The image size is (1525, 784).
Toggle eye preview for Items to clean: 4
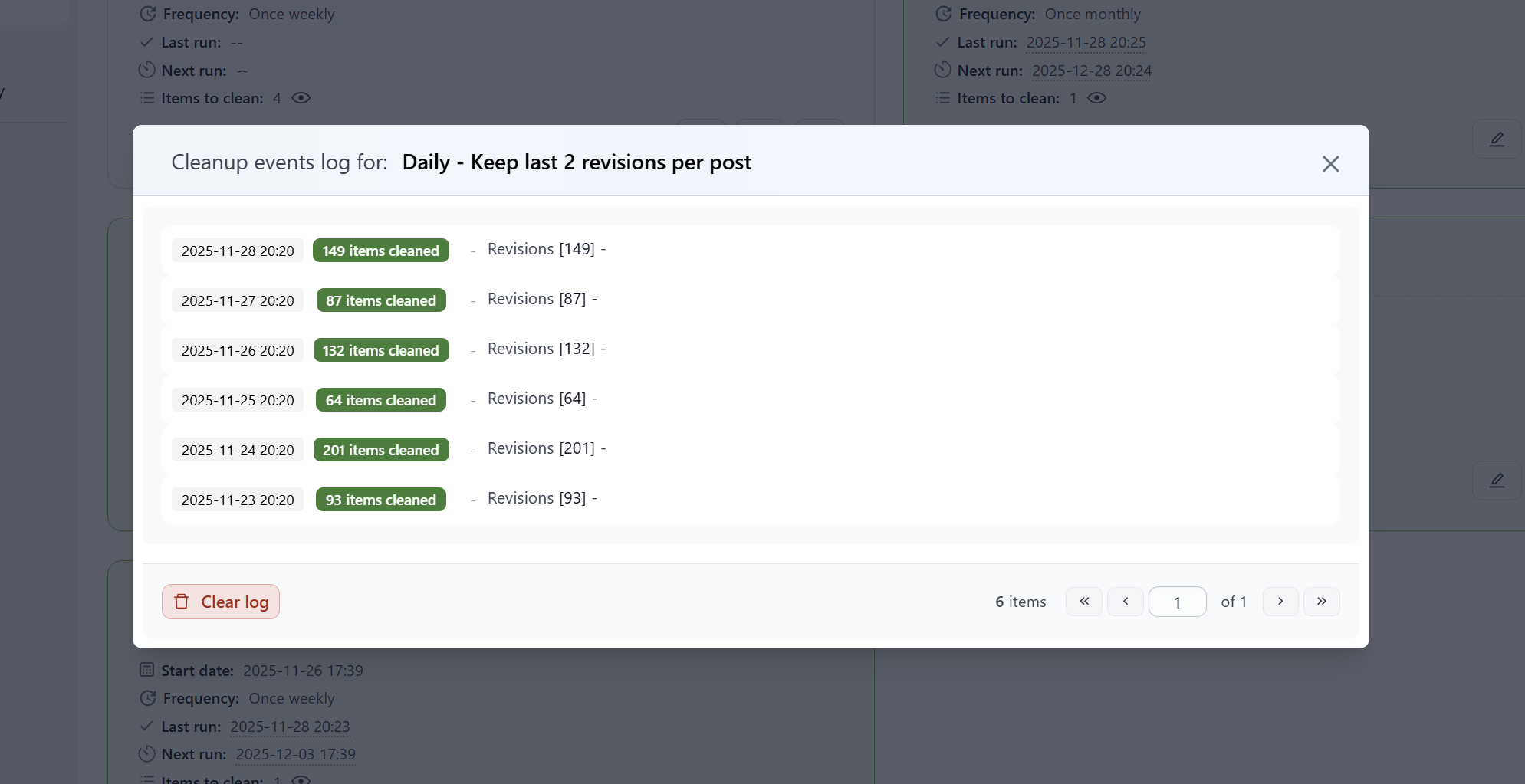pyautogui.click(x=301, y=98)
